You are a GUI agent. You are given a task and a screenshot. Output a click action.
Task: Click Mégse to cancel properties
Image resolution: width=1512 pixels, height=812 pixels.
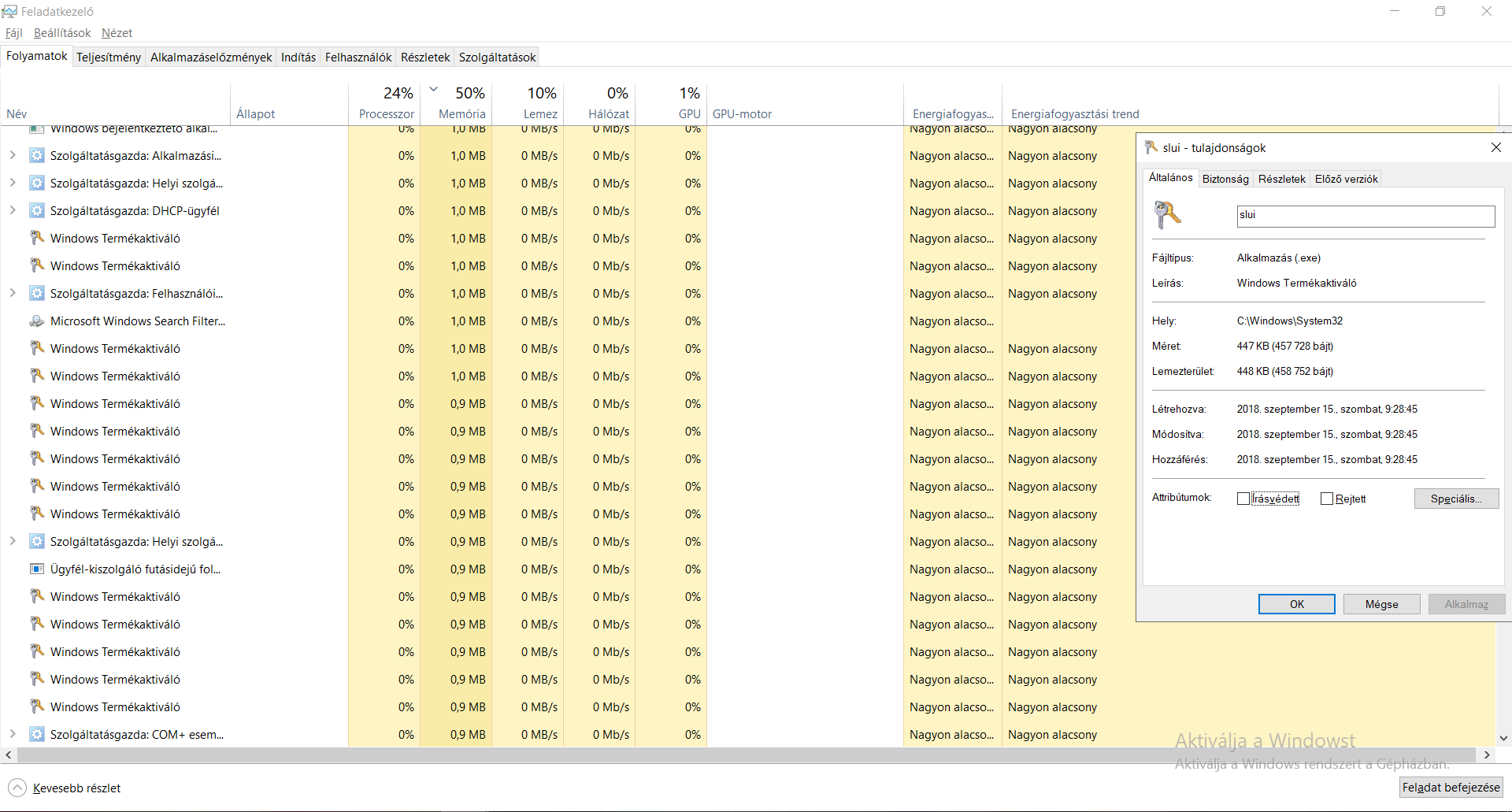click(1382, 604)
